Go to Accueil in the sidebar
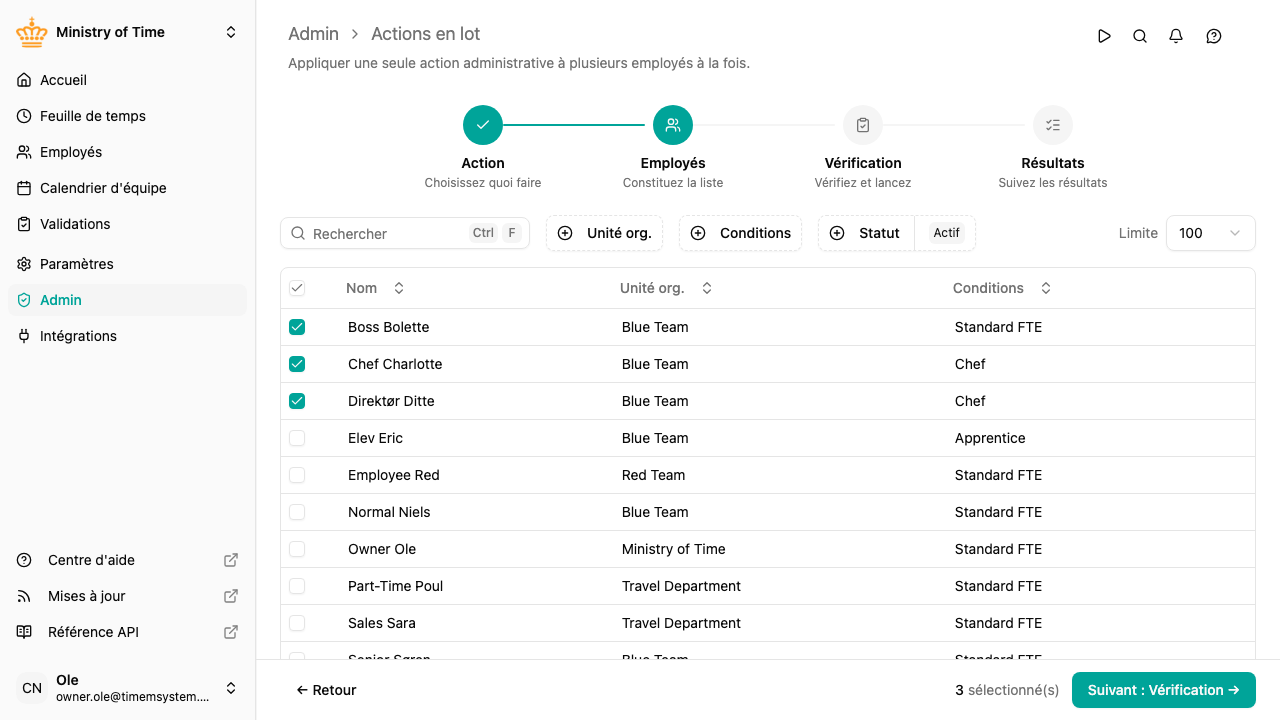1280x720 pixels. pos(127,80)
